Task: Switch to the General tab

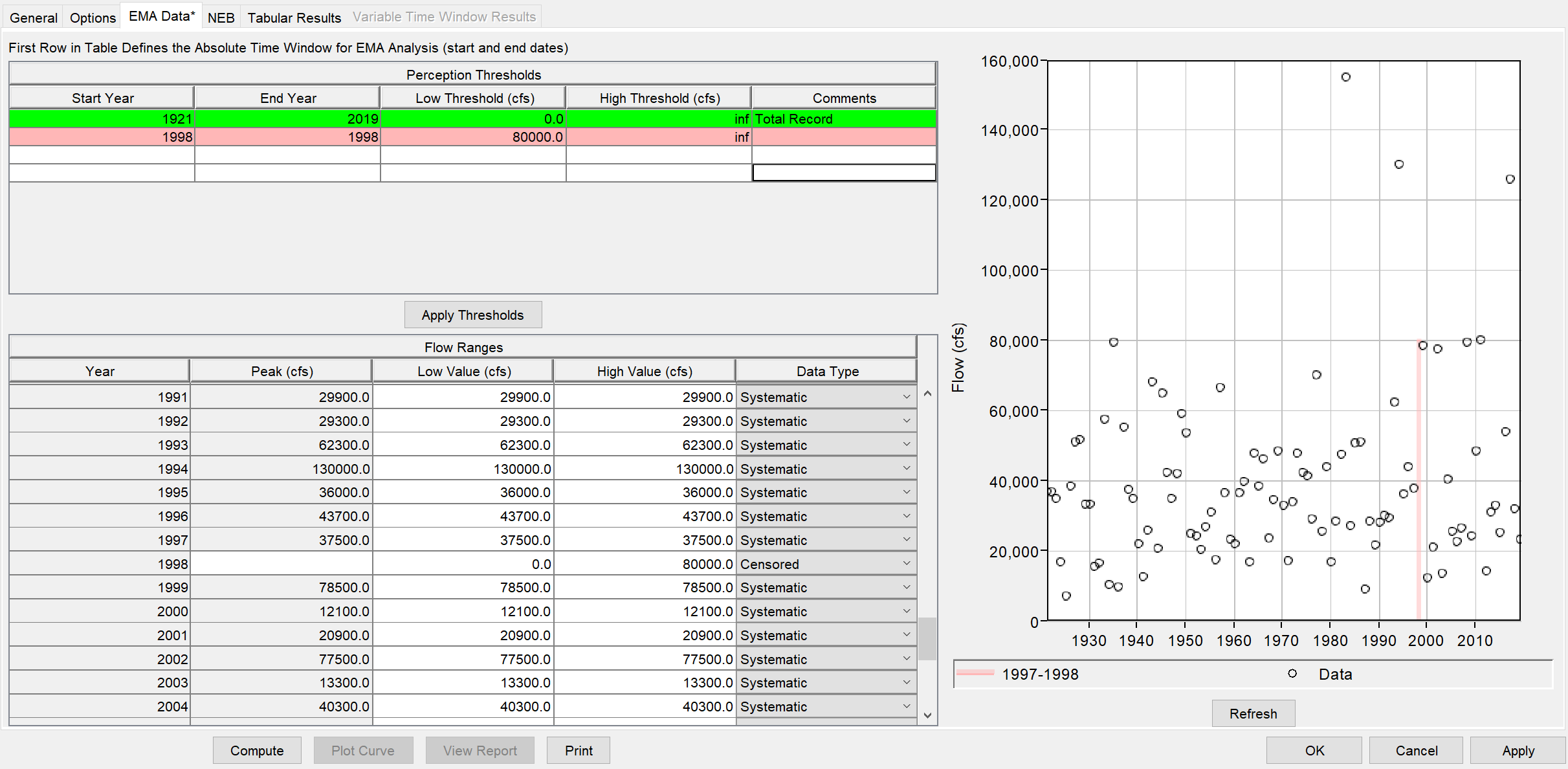Action: [34, 17]
